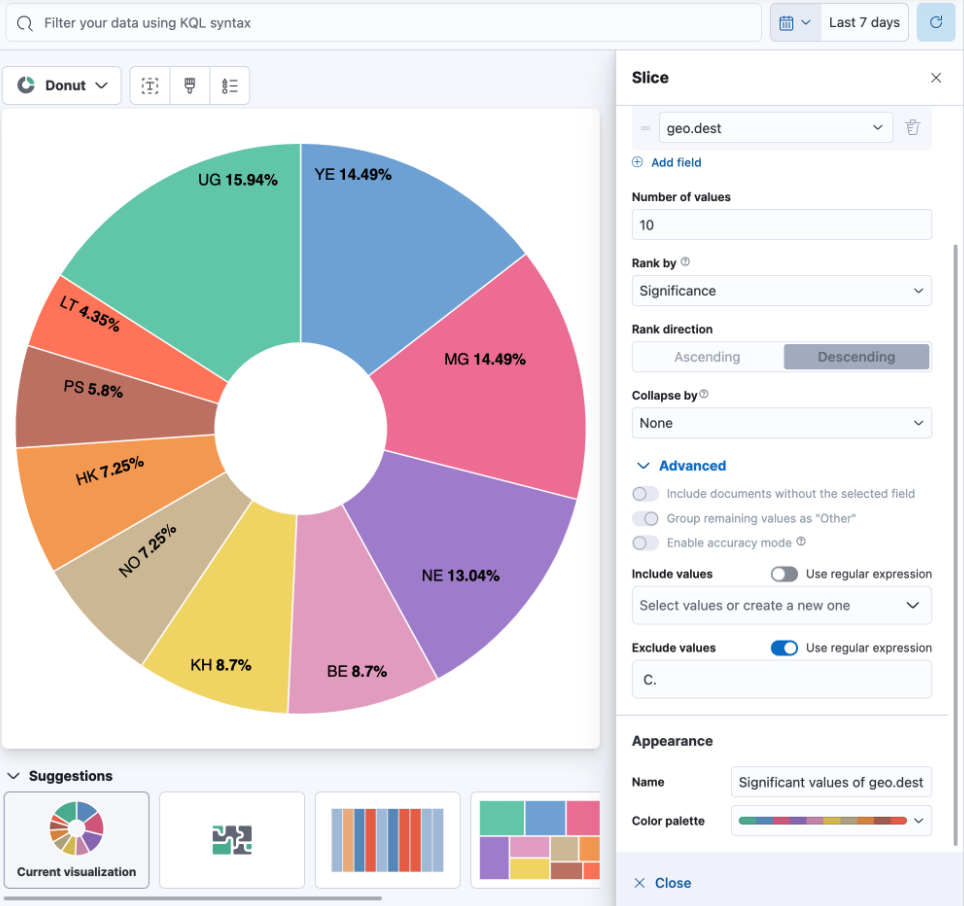Enable Group remaining values as Other

pos(645,518)
